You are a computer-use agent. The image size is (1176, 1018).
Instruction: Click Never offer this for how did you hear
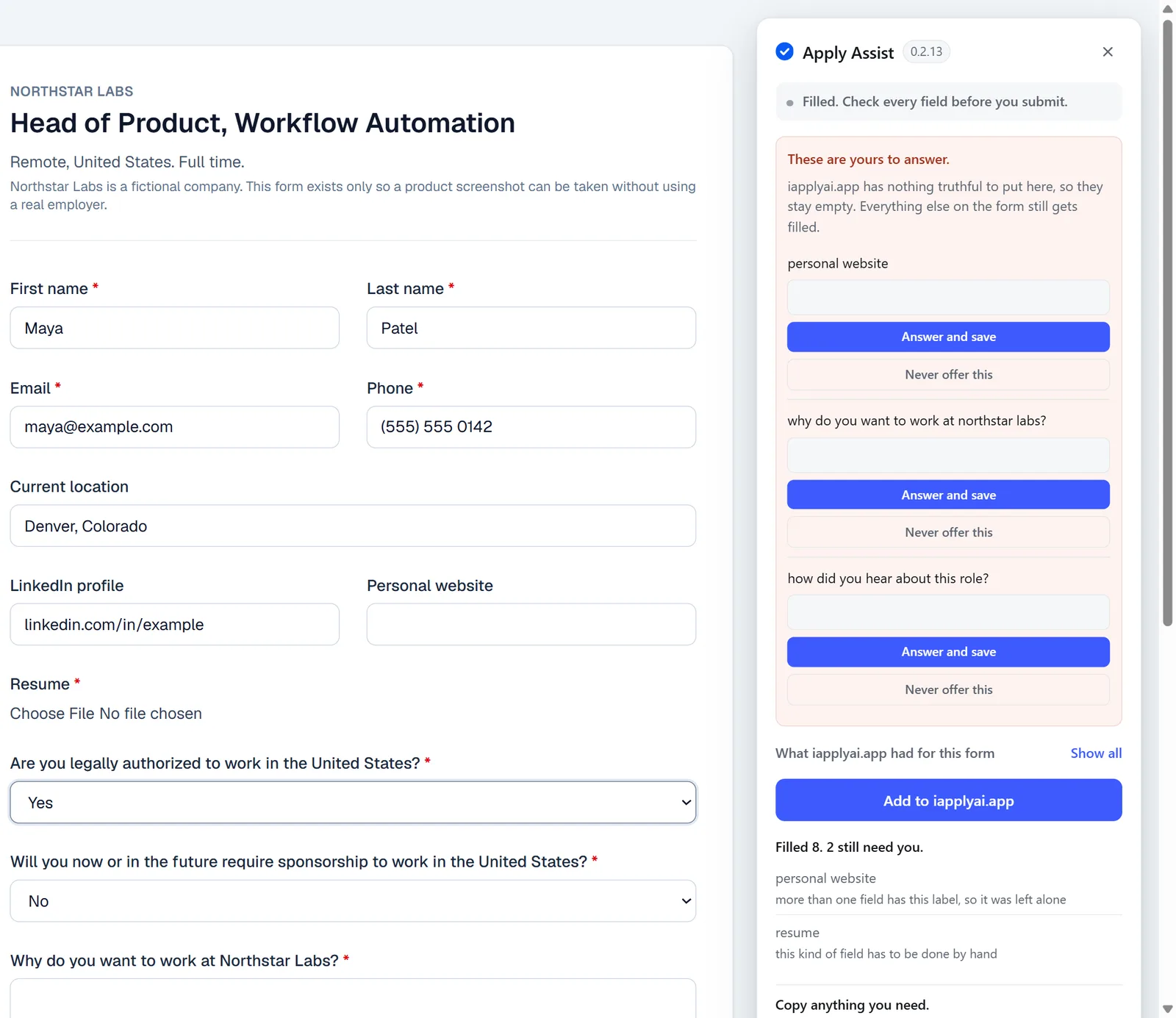pyautogui.click(x=948, y=689)
